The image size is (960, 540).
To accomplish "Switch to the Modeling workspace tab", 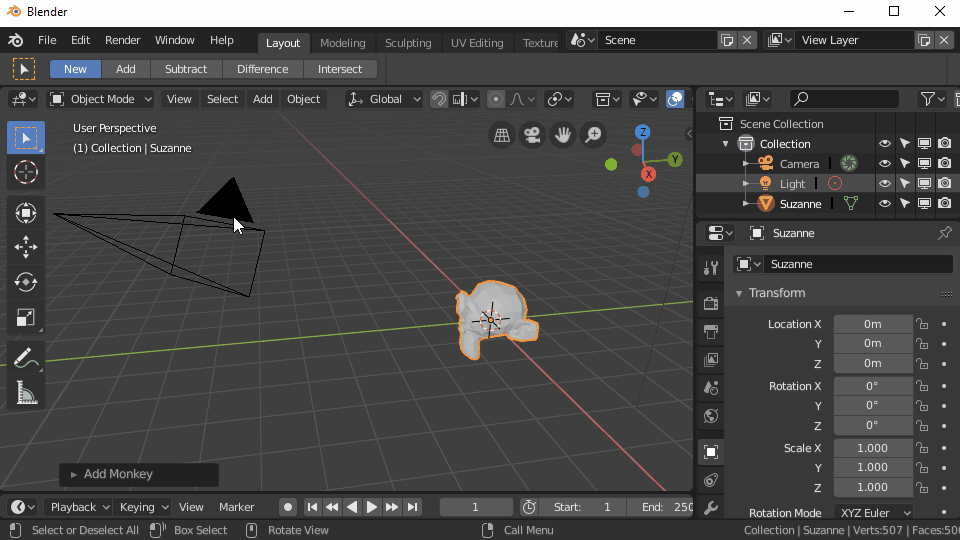I will [x=343, y=43].
